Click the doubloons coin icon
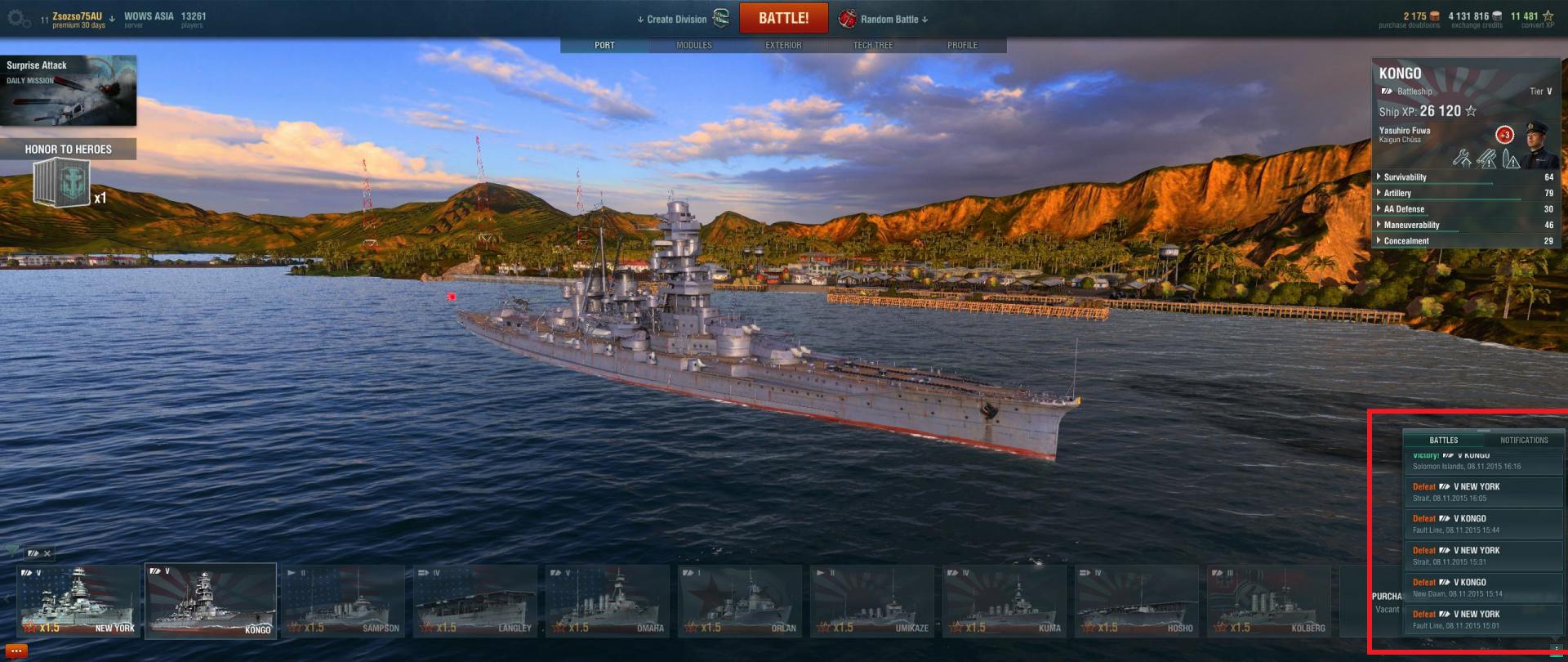 click(1434, 16)
